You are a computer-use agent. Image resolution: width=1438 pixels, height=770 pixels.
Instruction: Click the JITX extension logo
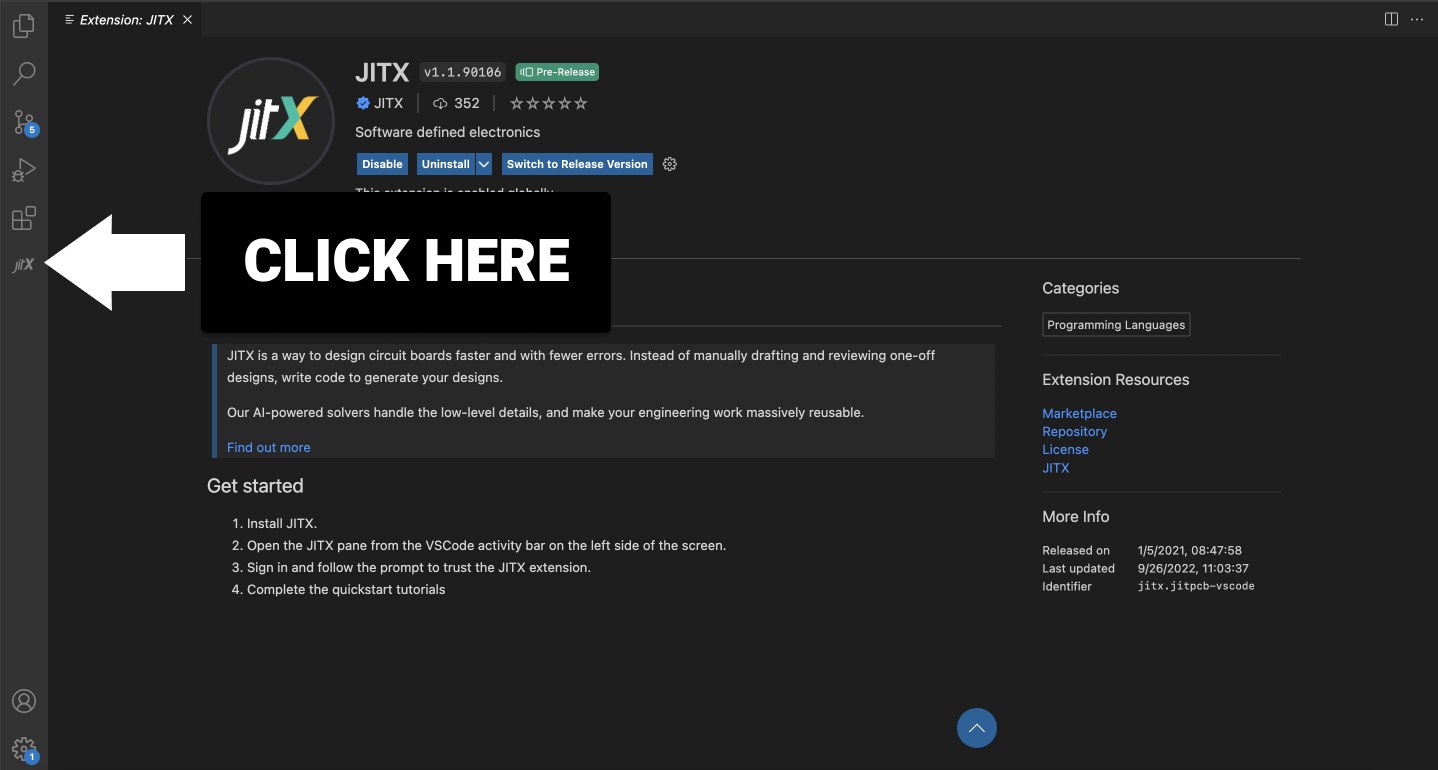pyautogui.click(x=271, y=121)
